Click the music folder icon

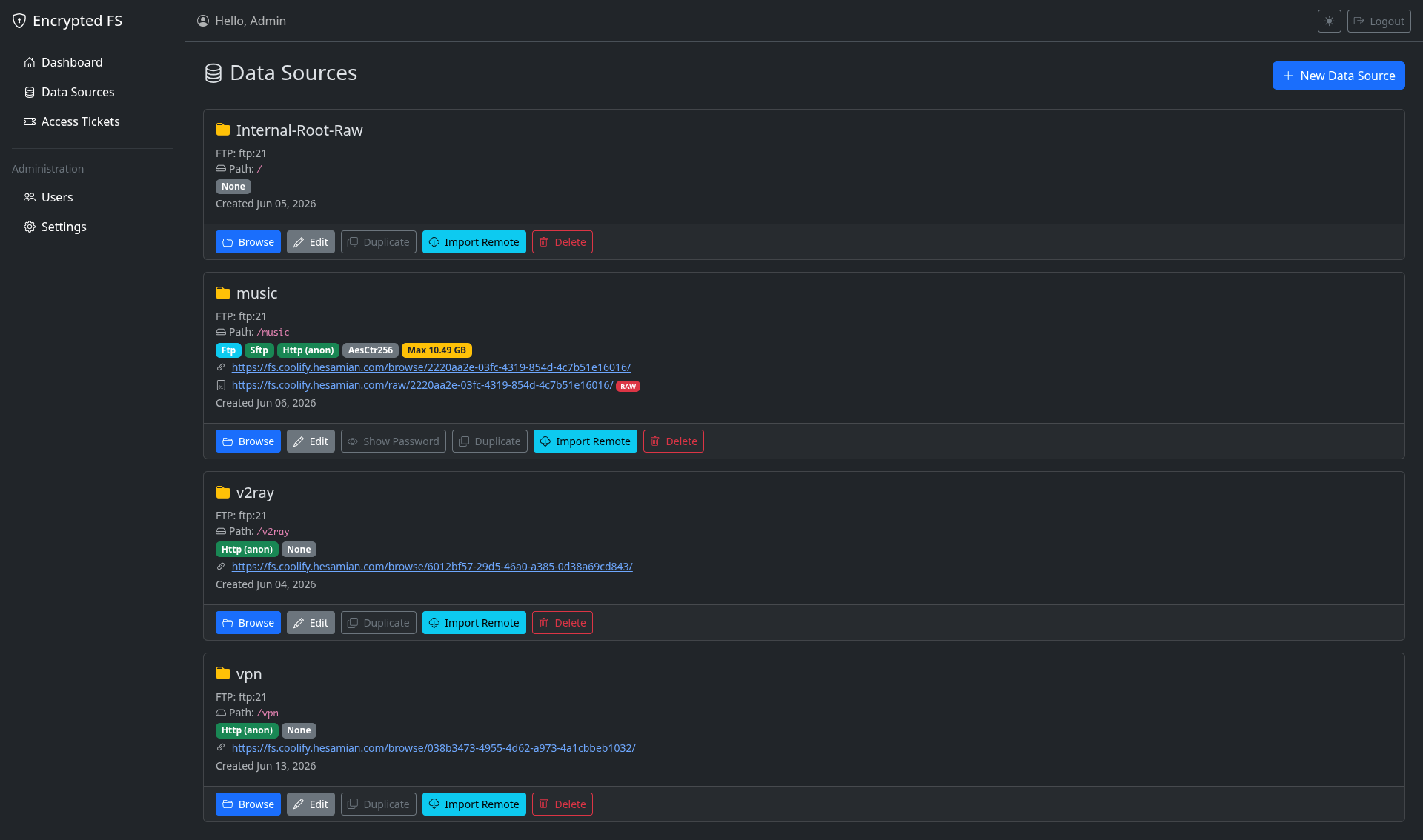[223, 293]
